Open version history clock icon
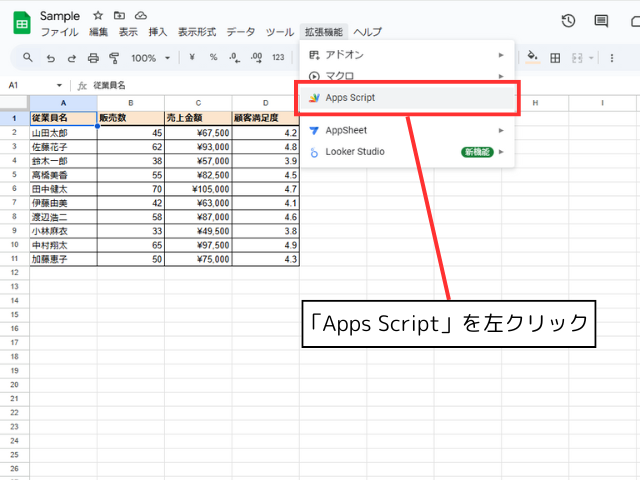Screen dimensions: 640x480 568,21
